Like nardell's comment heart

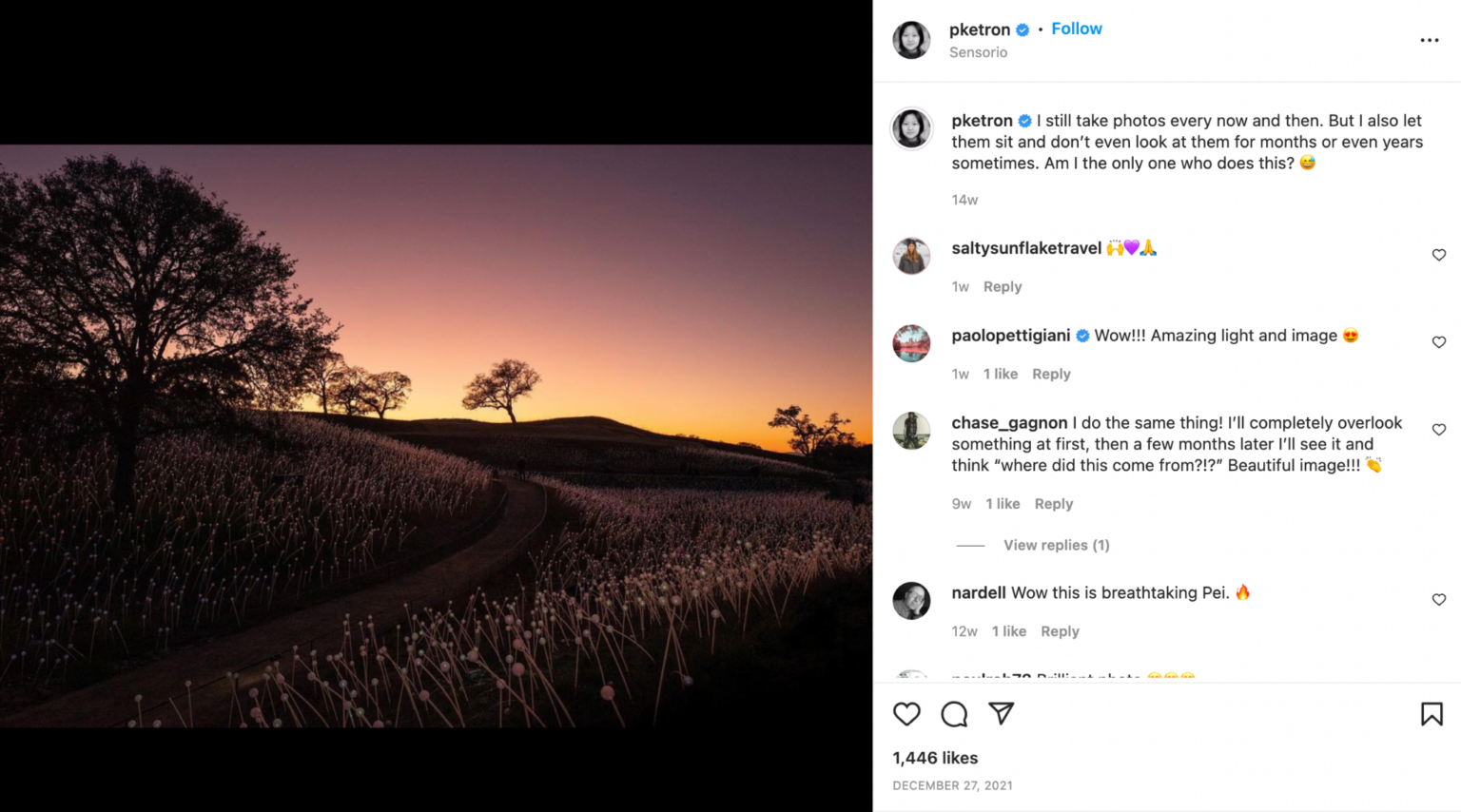point(1439,599)
